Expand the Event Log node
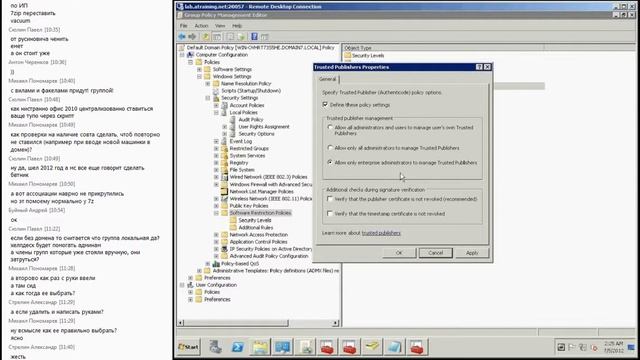 point(216,141)
